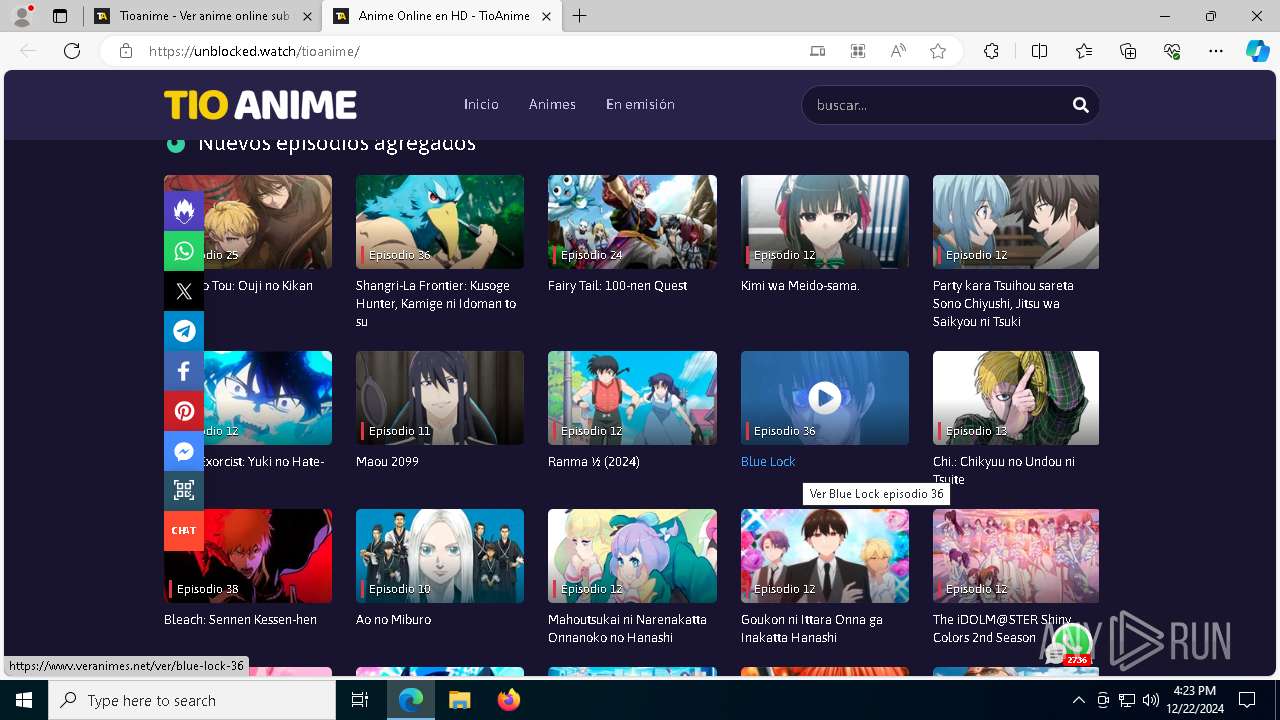Open Party kara Tsuihou sareta thumbnail
Screen dimensions: 1280x720
pyautogui.click(x=1016, y=222)
